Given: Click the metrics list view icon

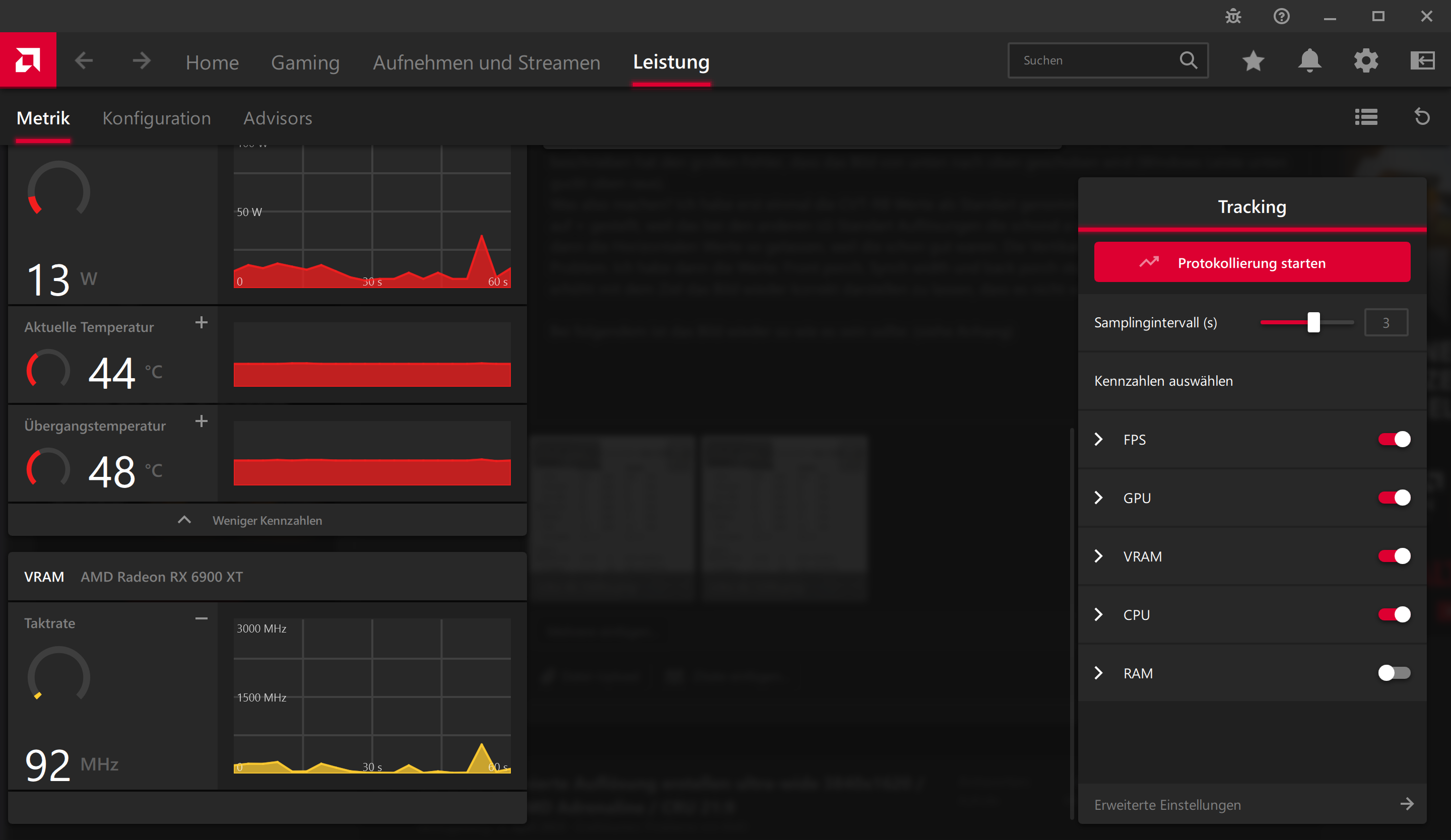Looking at the screenshot, I should tap(1366, 117).
